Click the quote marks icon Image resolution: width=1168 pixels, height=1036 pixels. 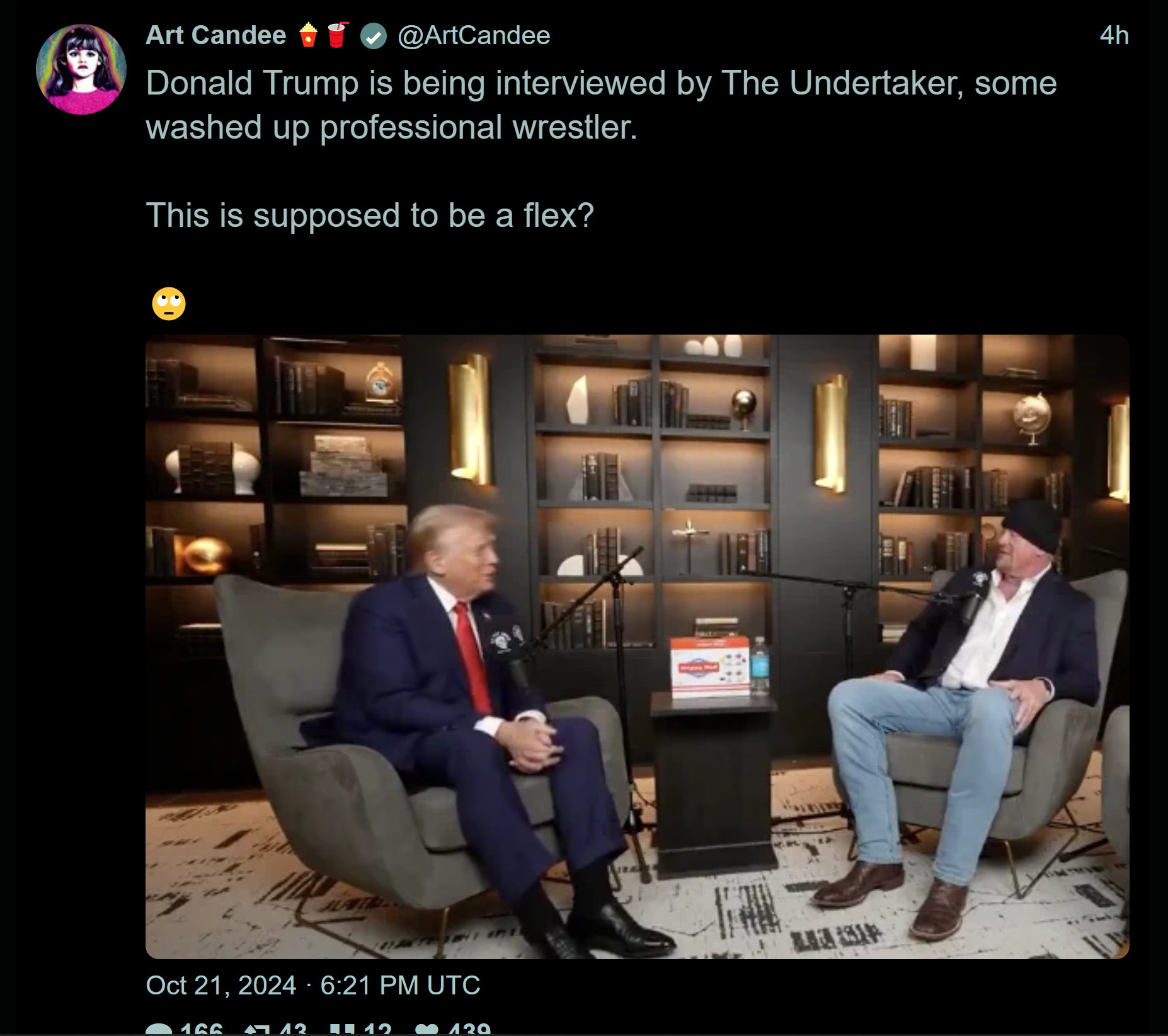(x=342, y=1030)
